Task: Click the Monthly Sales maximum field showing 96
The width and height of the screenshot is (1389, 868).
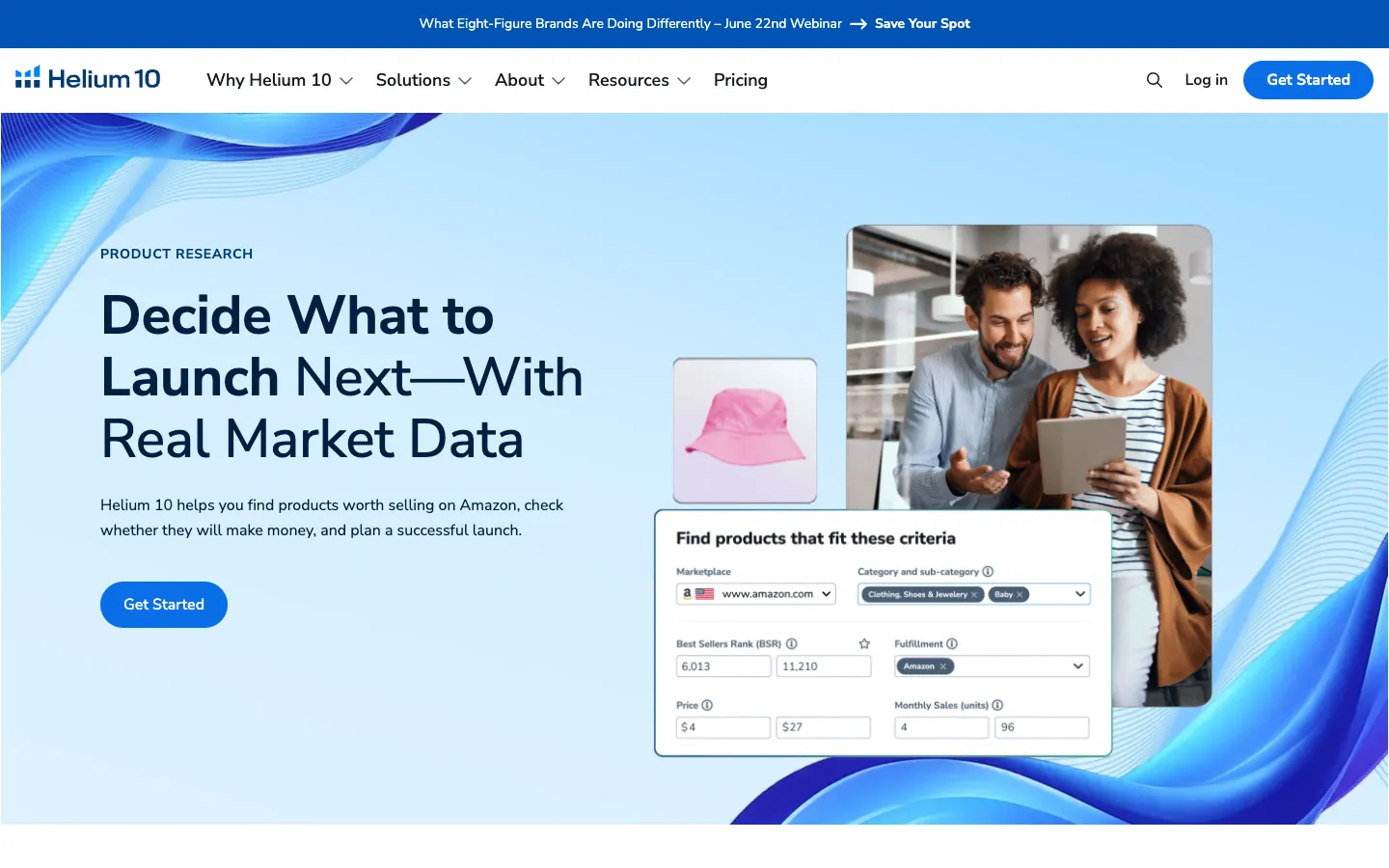Action: [1042, 727]
